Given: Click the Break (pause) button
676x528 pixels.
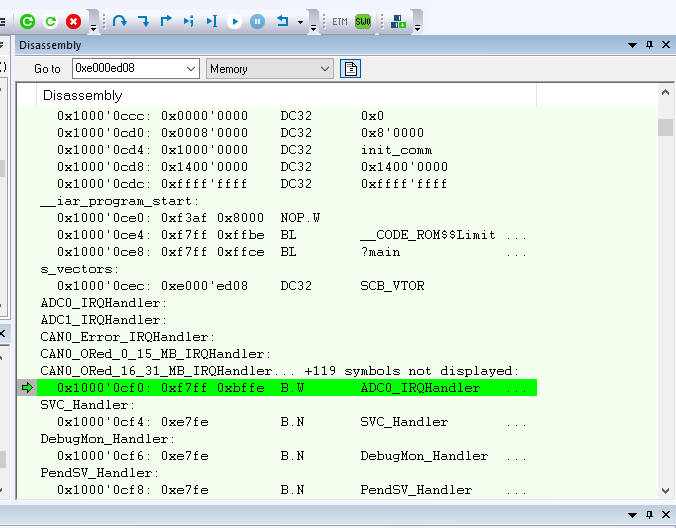Looking at the screenshot, I should [257, 21].
